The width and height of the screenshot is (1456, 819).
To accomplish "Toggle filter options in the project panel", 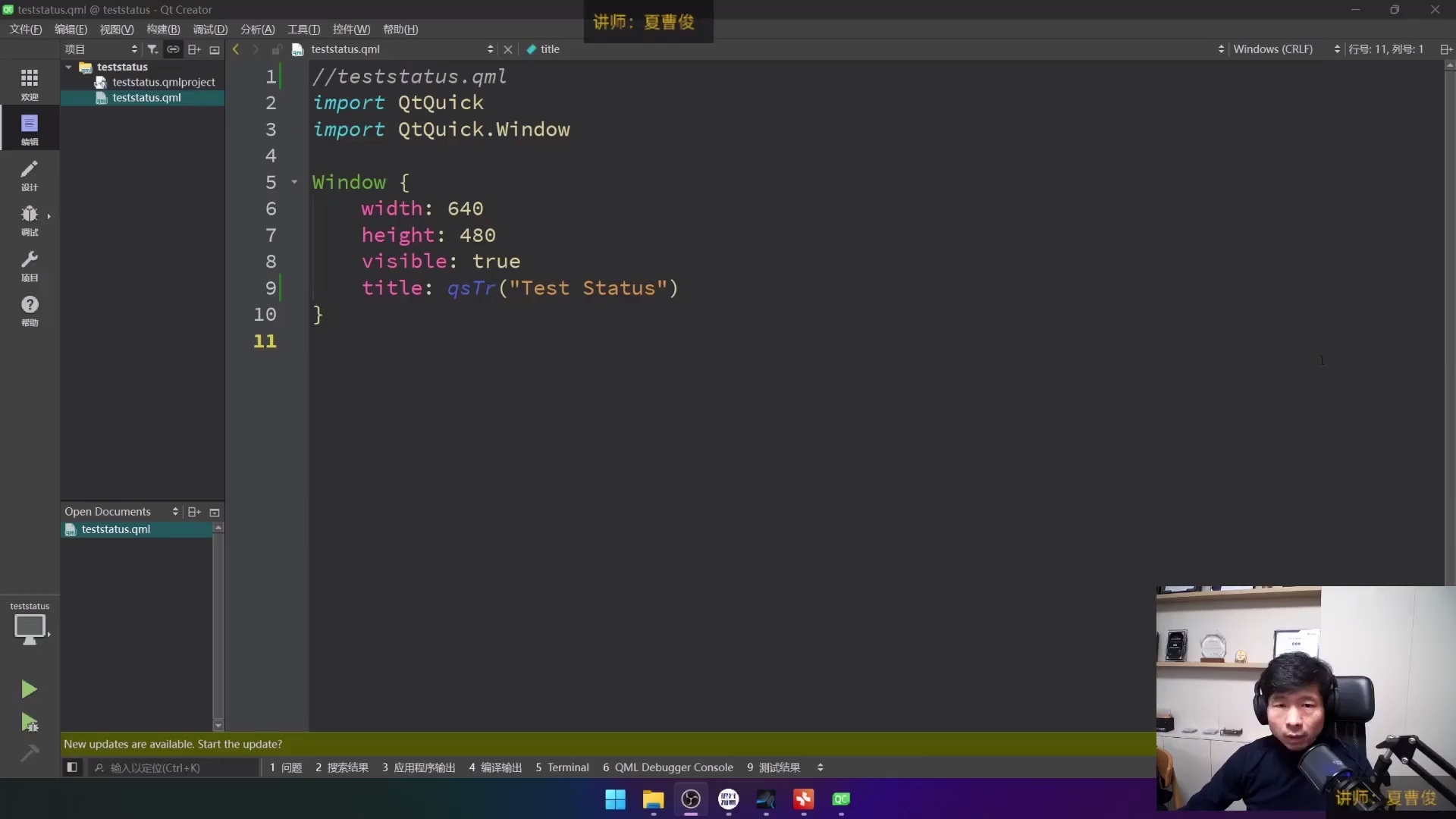I will click(x=152, y=49).
